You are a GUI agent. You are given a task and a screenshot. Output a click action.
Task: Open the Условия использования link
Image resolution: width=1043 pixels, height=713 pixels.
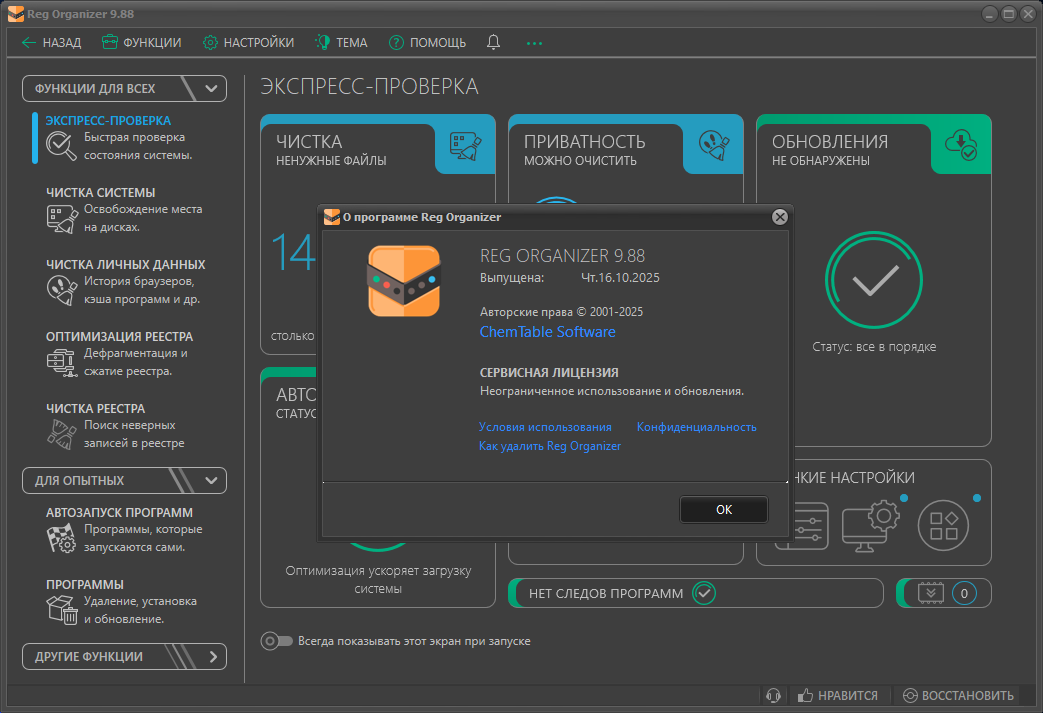tap(545, 427)
